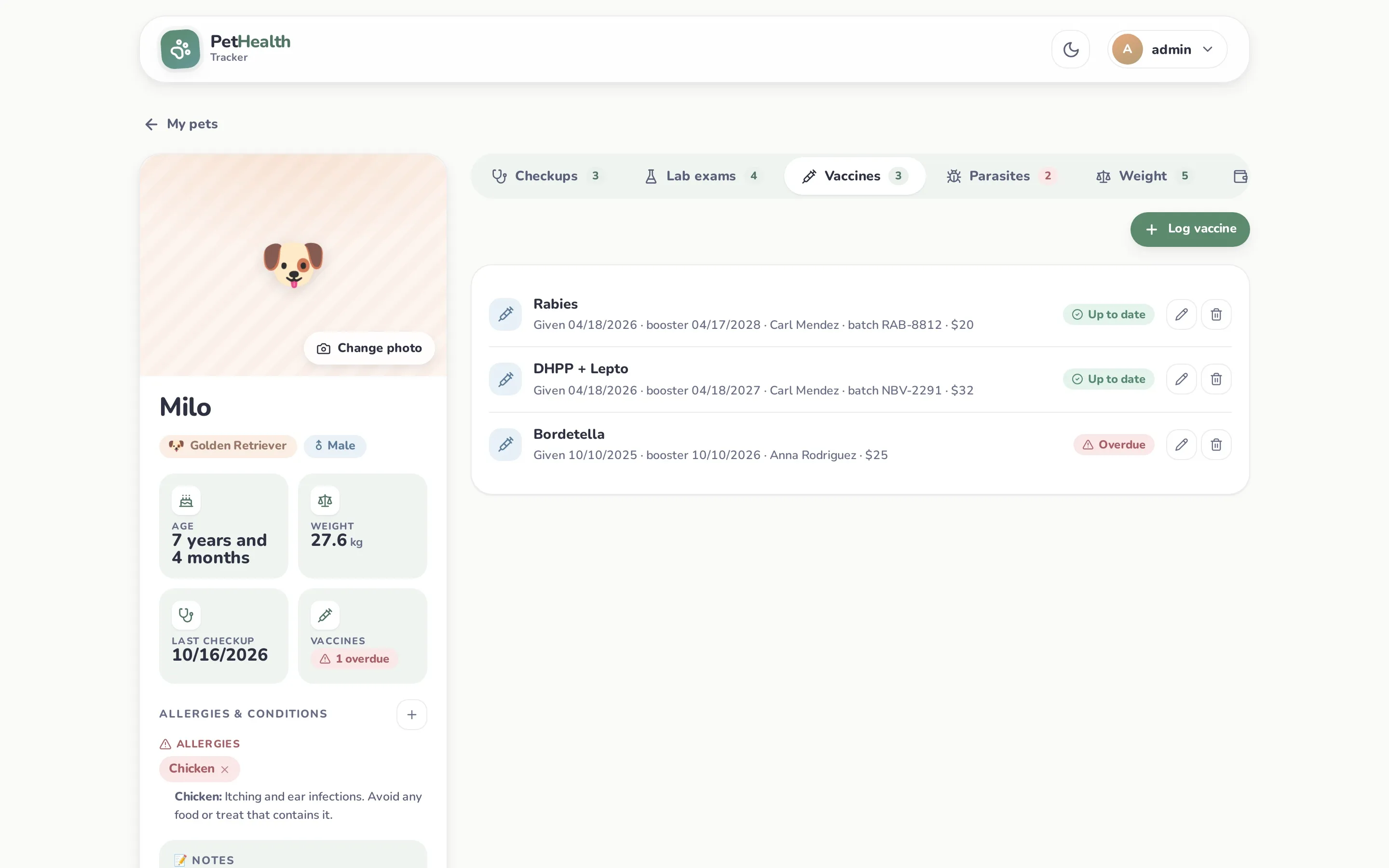The width and height of the screenshot is (1389, 868).
Task: Click the partially visible wallet tab icon
Action: click(1240, 176)
